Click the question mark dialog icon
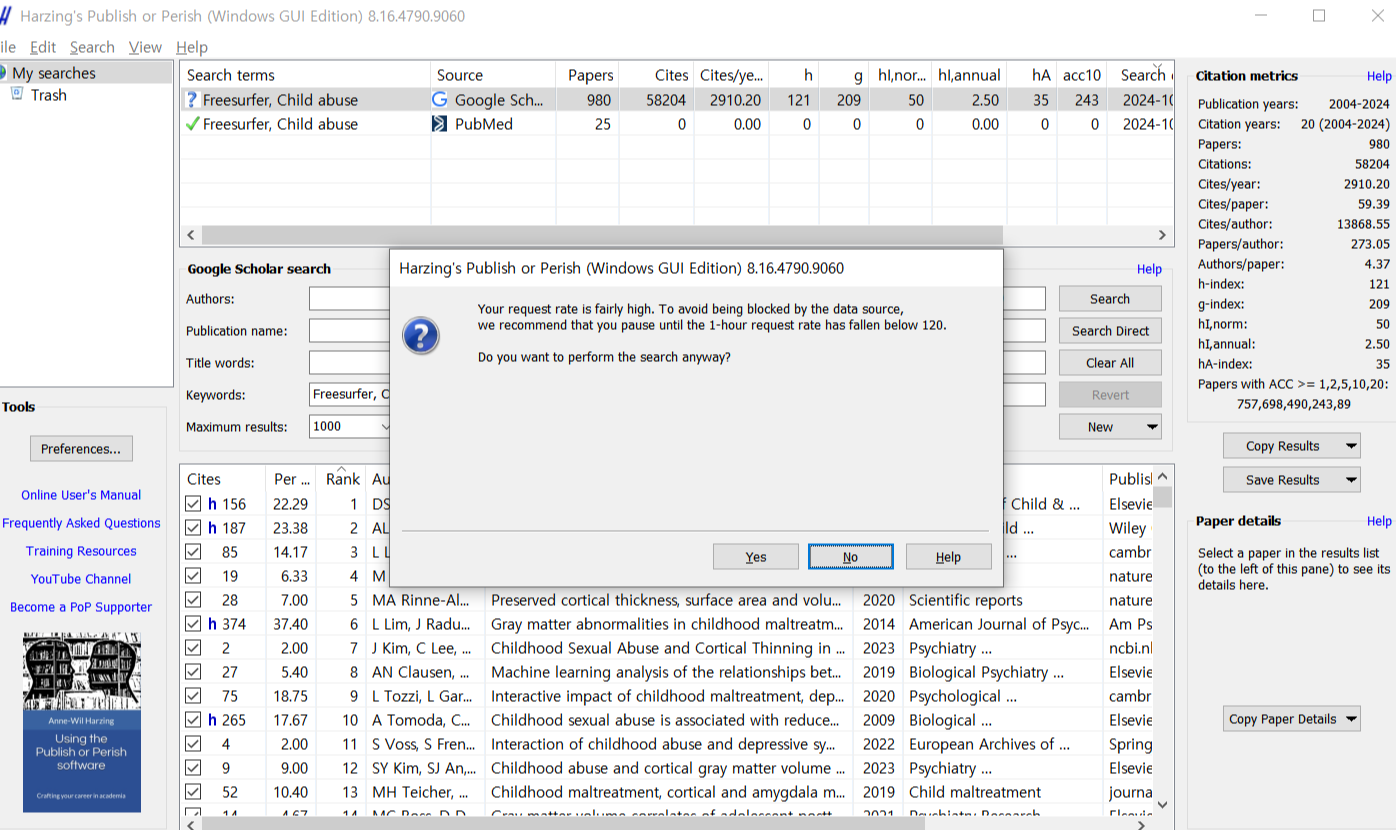 421,335
